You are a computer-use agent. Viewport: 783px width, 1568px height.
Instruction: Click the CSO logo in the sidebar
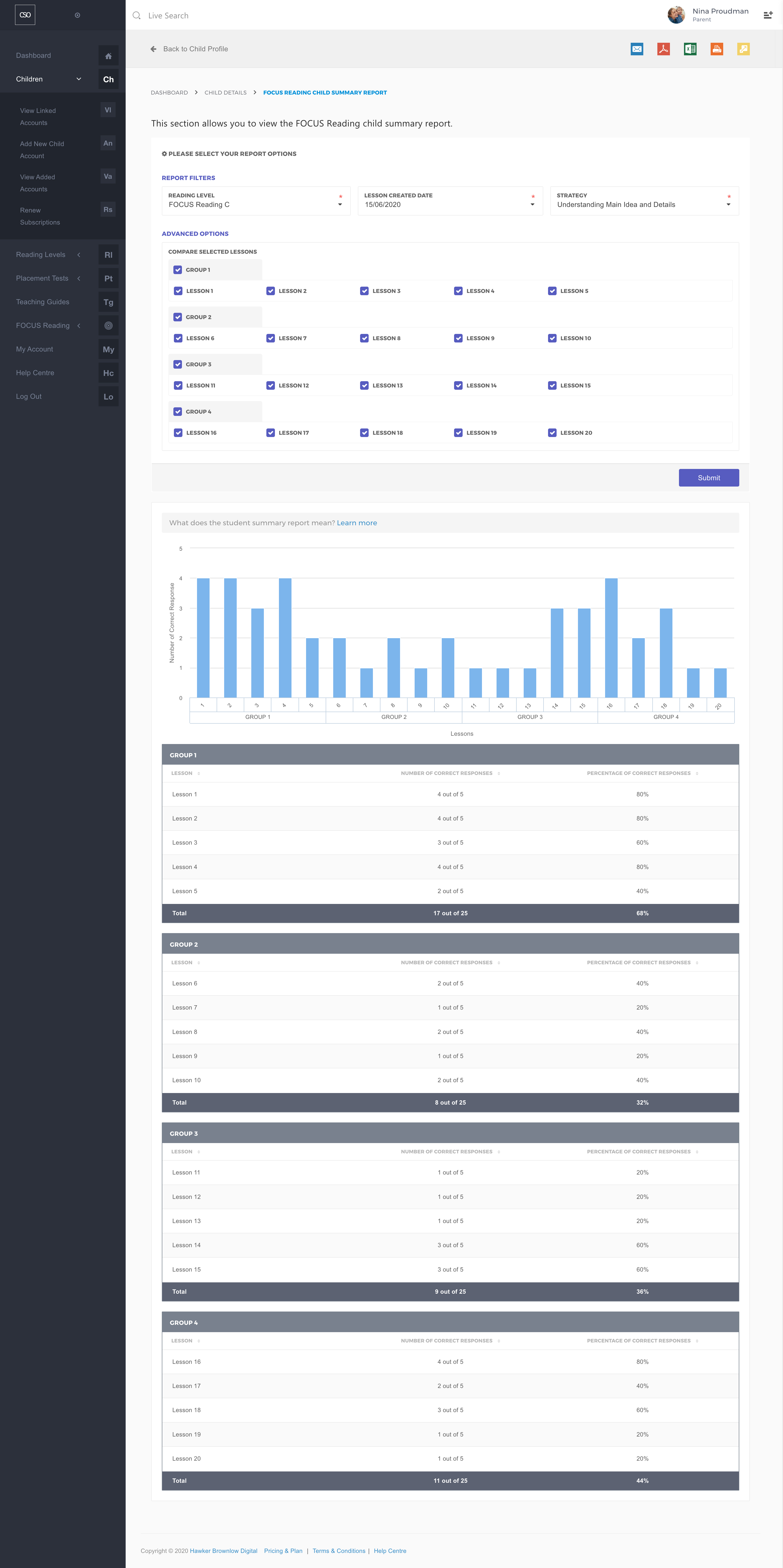pos(25,15)
